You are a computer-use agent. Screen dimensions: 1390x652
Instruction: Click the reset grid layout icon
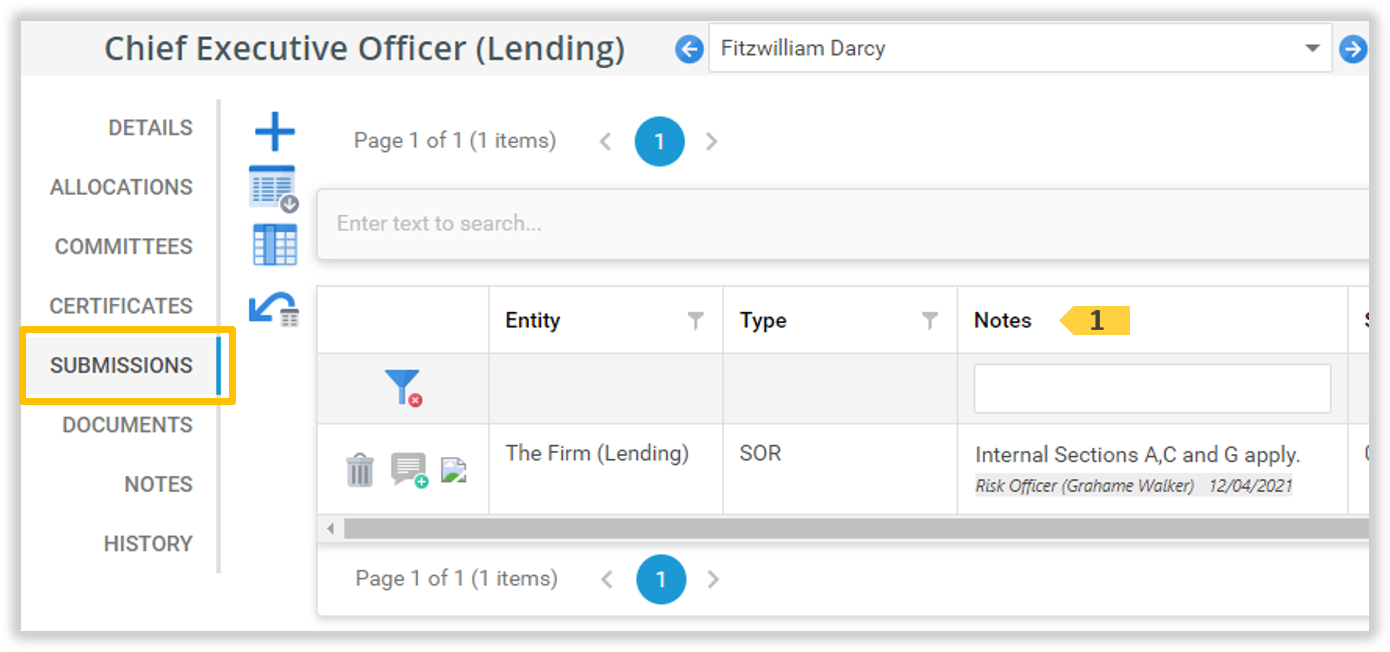point(274,309)
